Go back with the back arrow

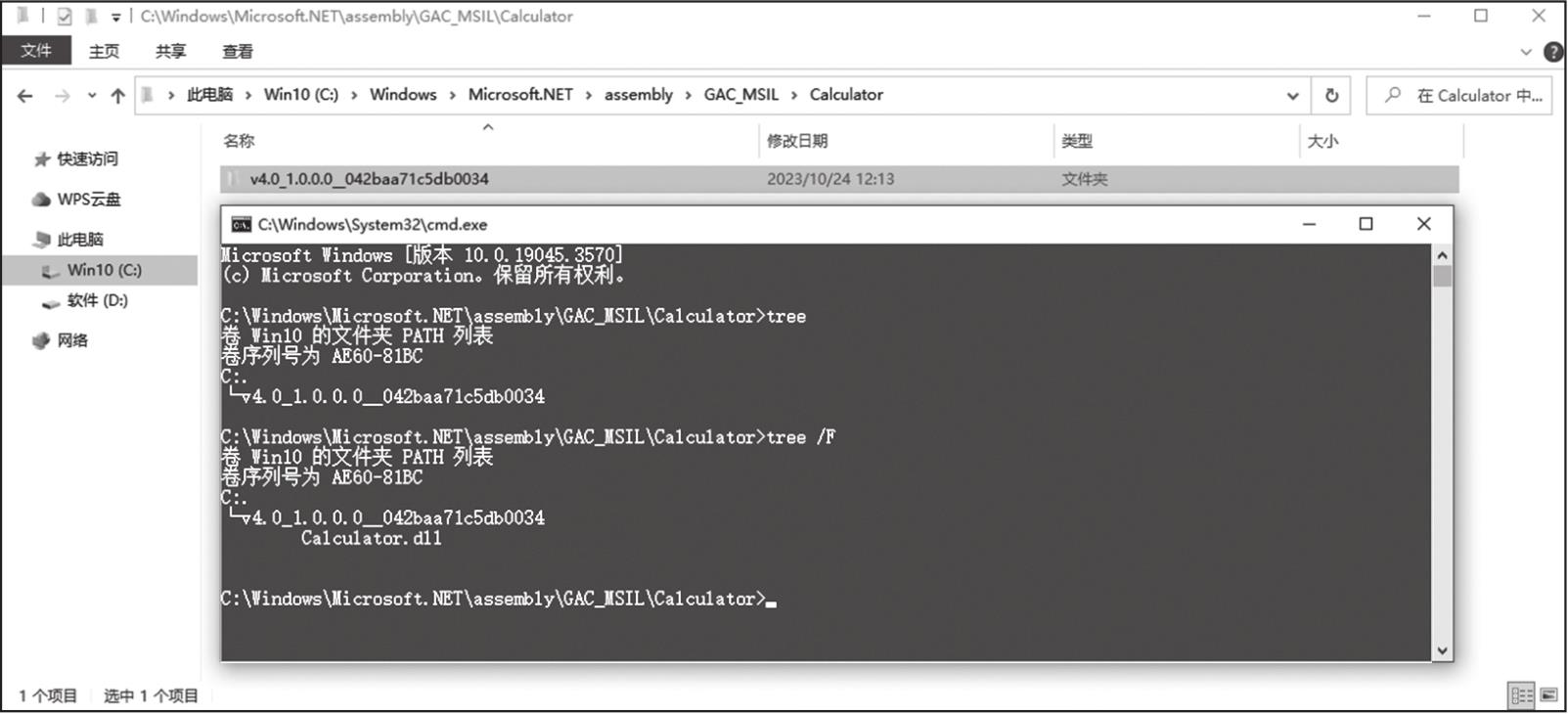tap(25, 95)
